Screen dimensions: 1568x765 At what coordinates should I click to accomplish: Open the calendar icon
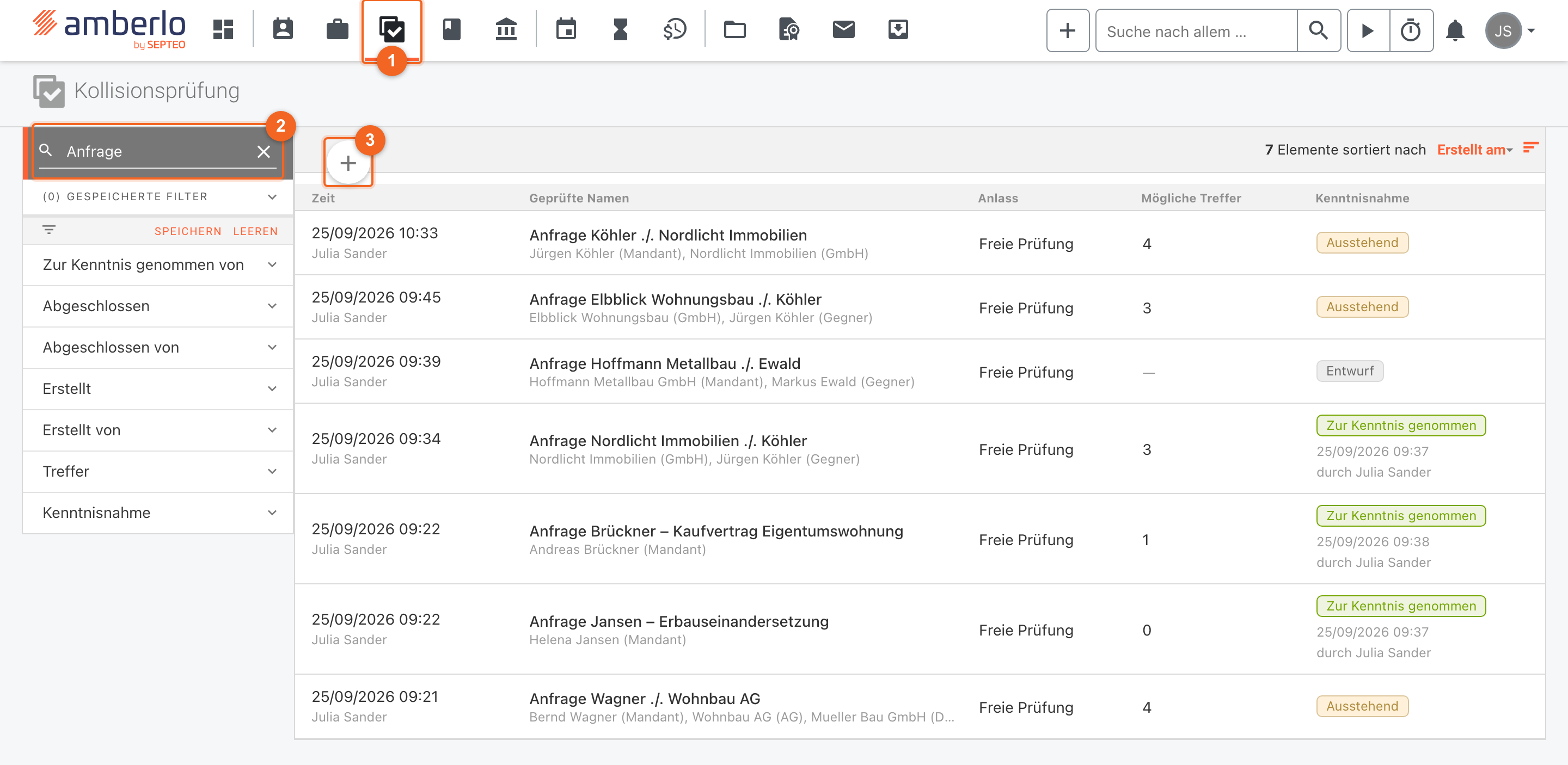tap(566, 29)
